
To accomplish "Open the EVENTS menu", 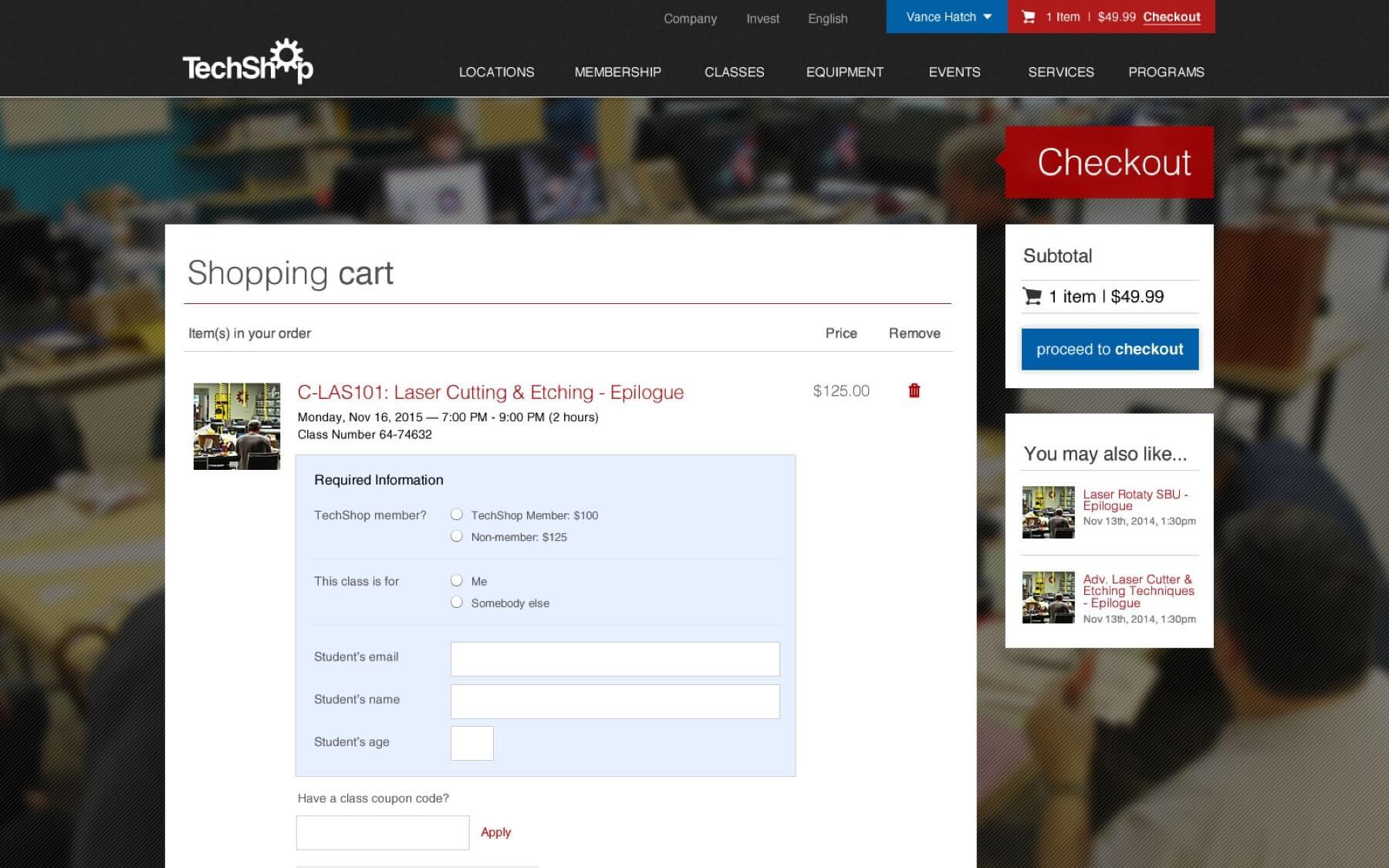I will (x=955, y=72).
